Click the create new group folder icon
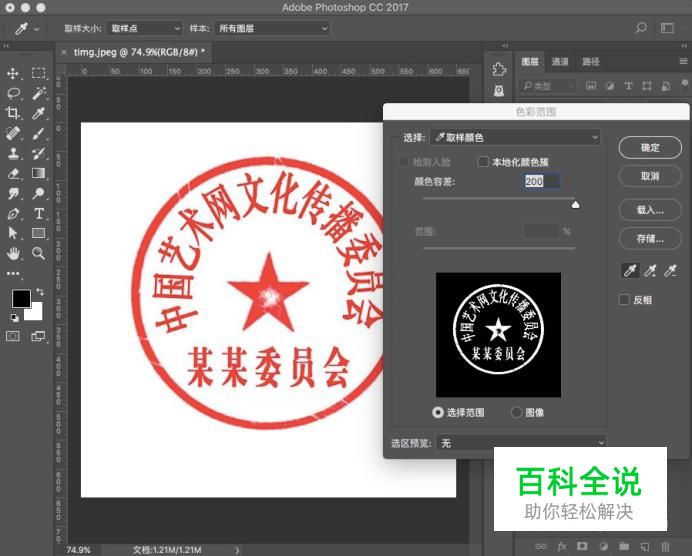This screenshot has height=556, width=692. click(624, 546)
